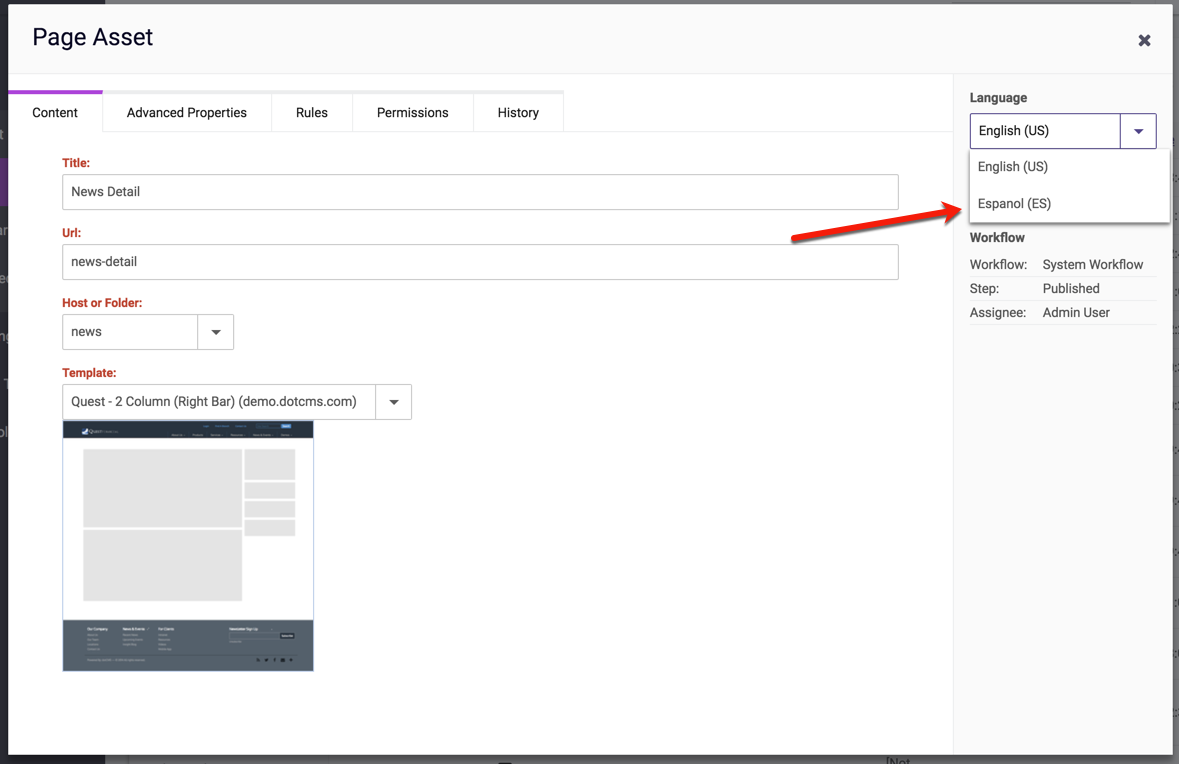The image size is (1179, 764).
Task: View the History tab
Action: pos(518,113)
